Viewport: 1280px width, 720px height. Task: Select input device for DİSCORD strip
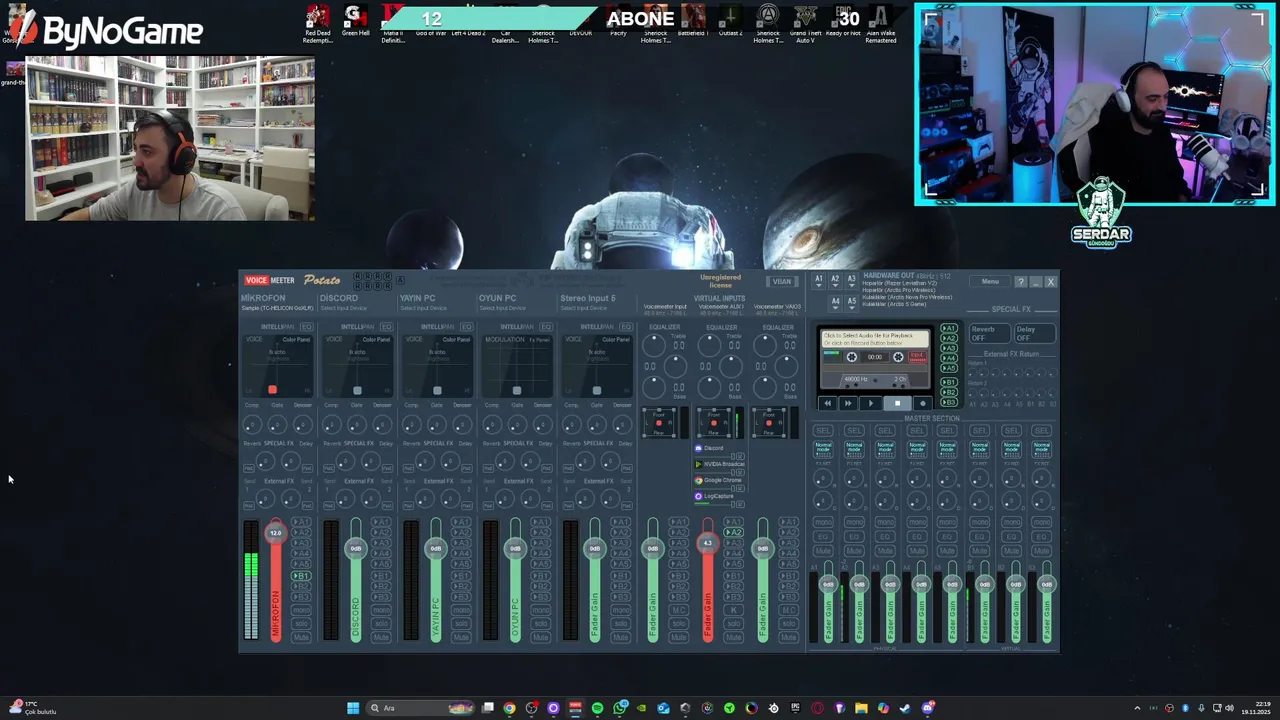[x=342, y=308]
